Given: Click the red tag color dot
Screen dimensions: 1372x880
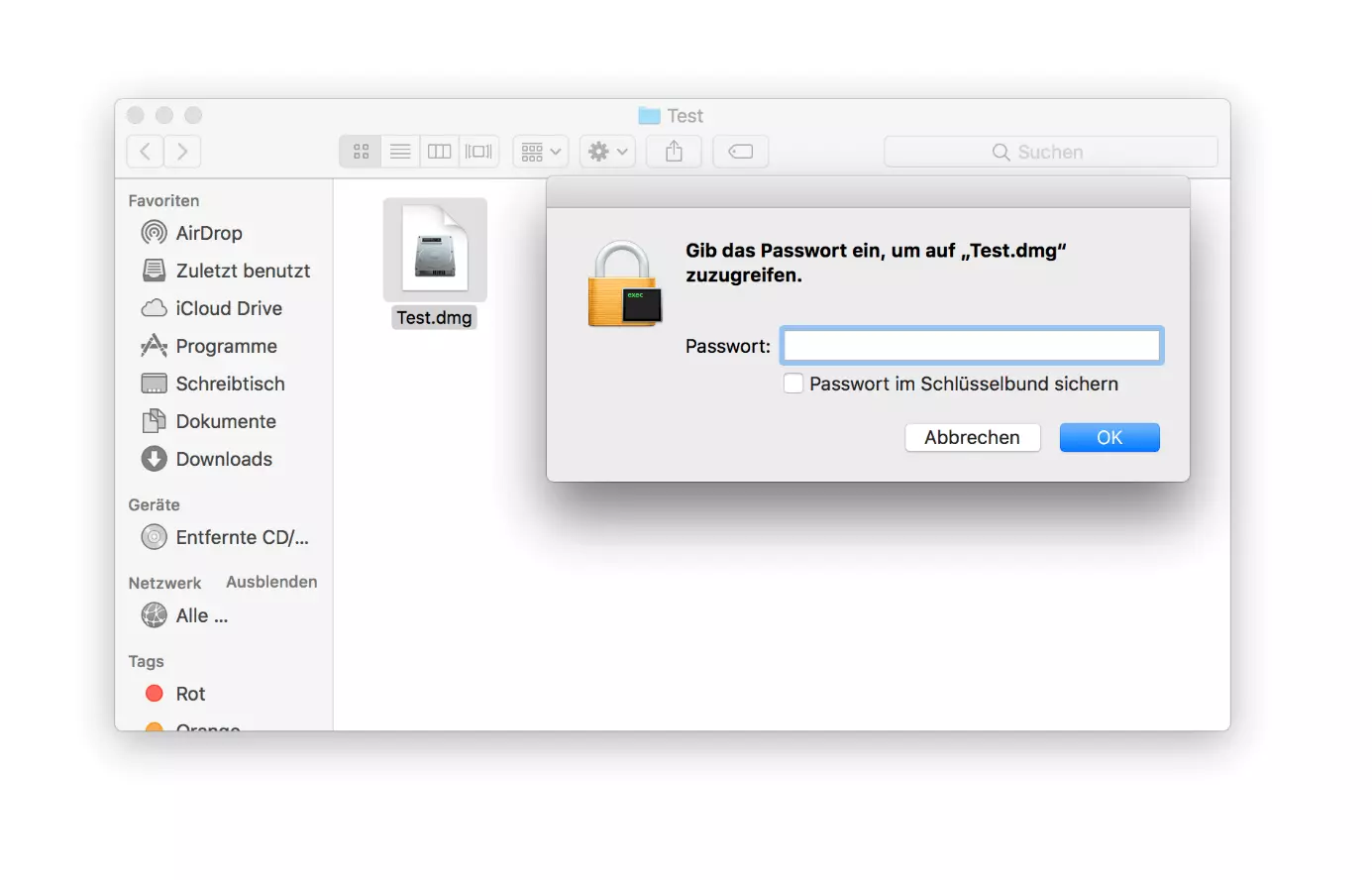Looking at the screenshot, I should (154, 694).
